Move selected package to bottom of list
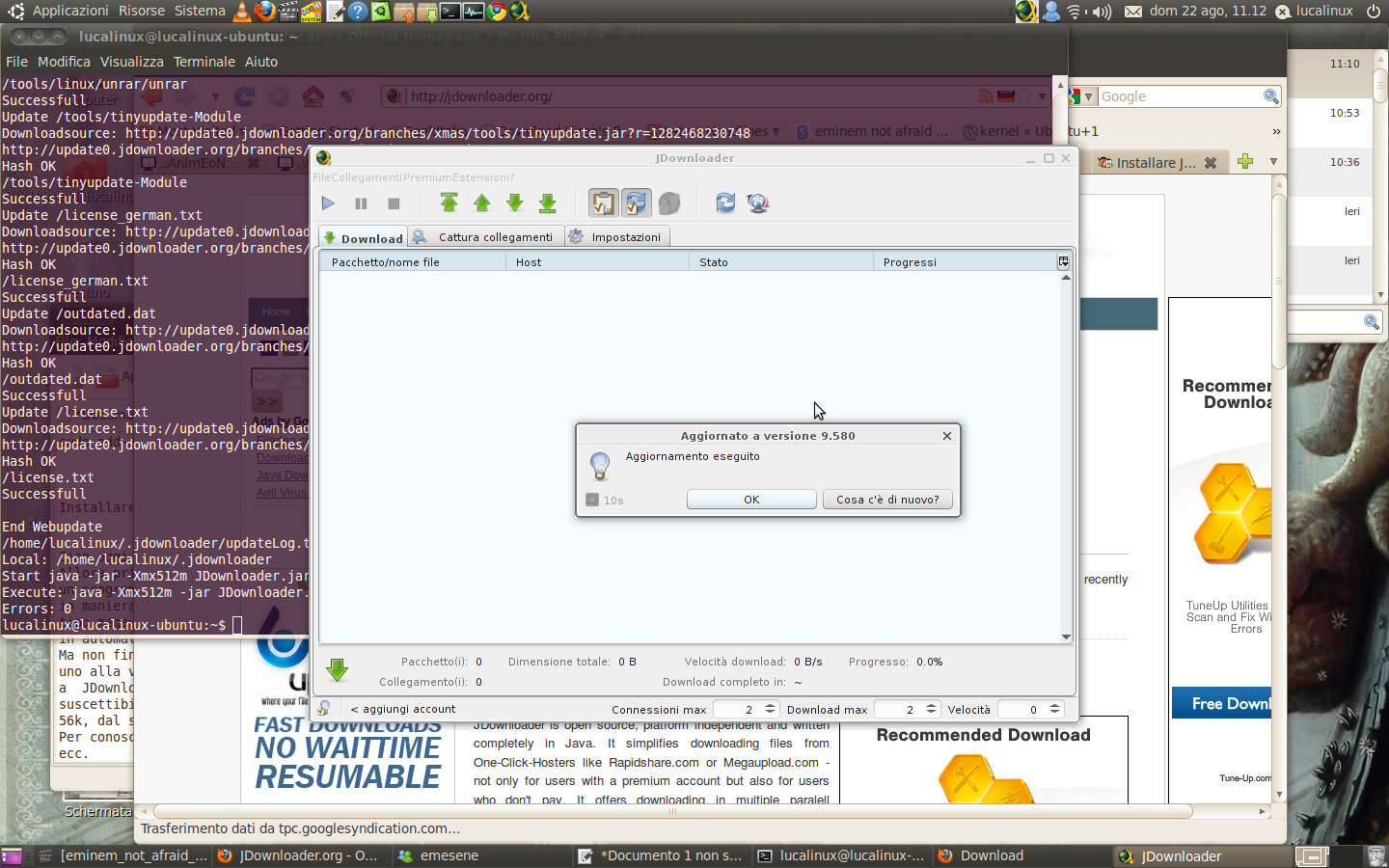The width and height of the screenshot is (1389, 868). tap(548, 203)
